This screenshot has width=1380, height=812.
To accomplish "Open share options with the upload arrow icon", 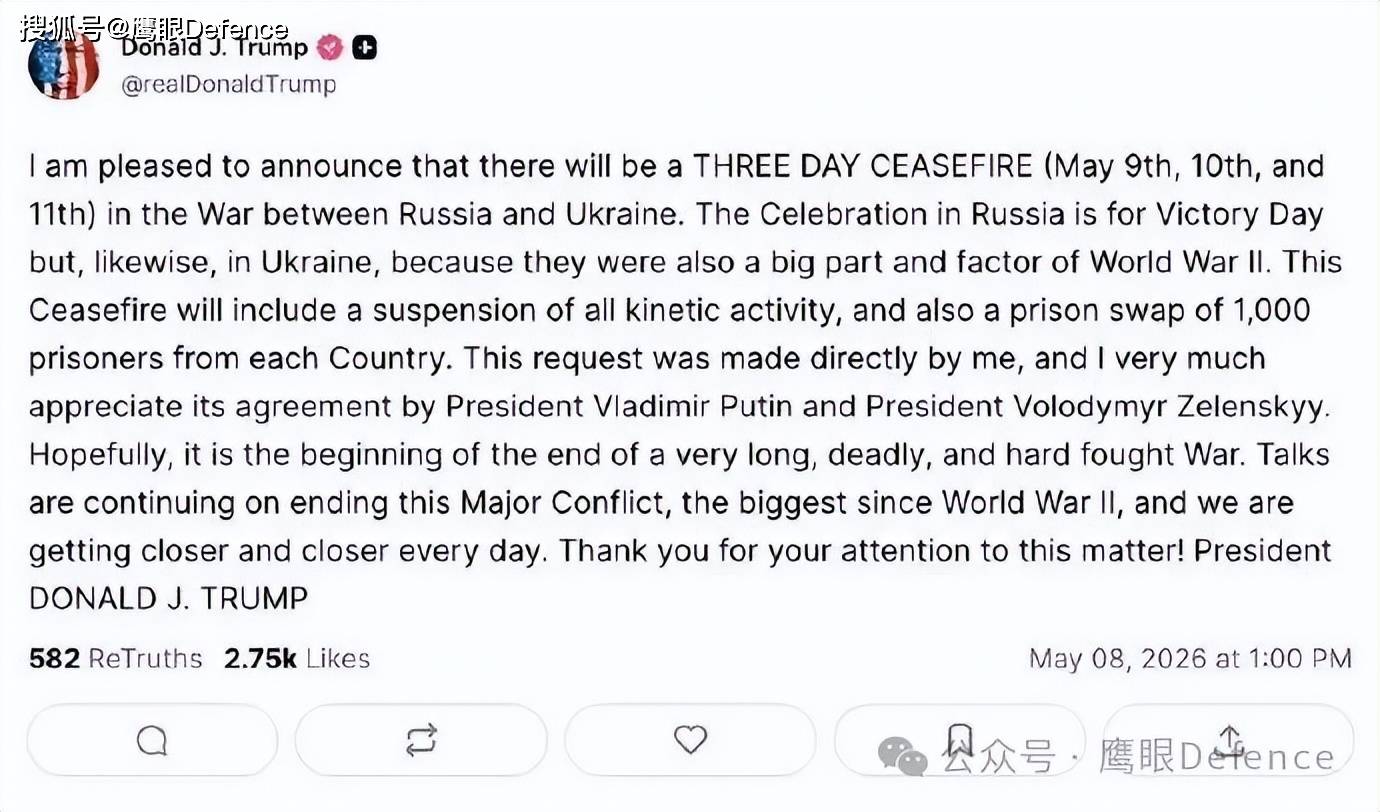I will click(1230, 740).
